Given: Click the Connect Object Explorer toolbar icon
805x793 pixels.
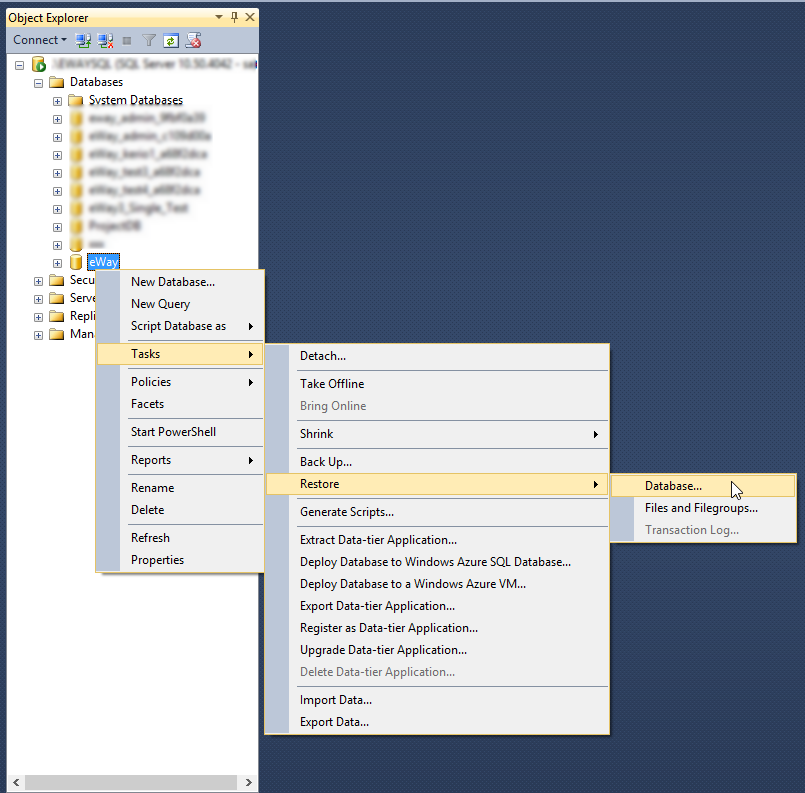Looking at the screenshot, I should click(x=83, y=40).
